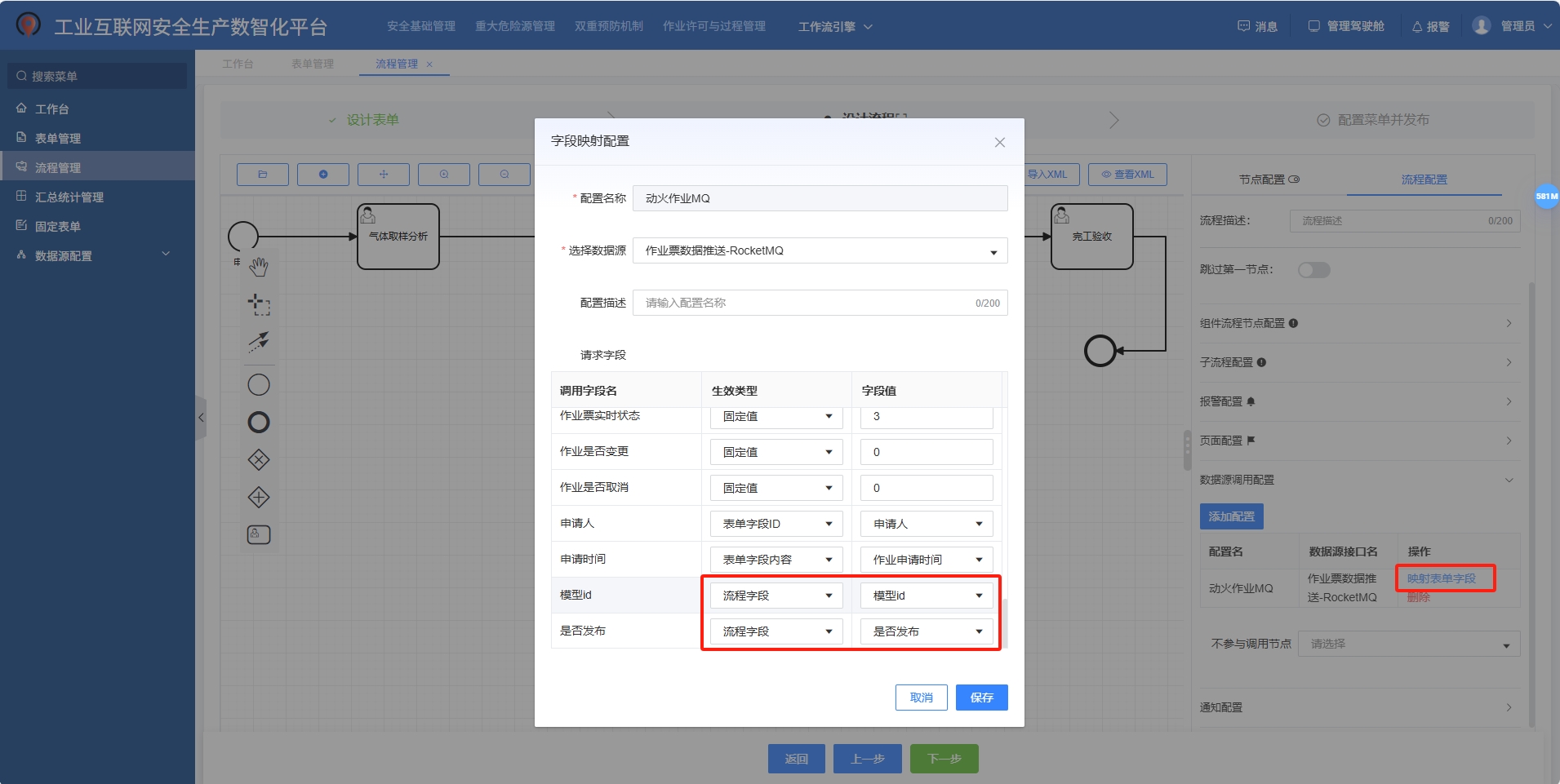Switch to the 节点配置 tab
Screen dimensions: 1560x784
coord(1269,179)
